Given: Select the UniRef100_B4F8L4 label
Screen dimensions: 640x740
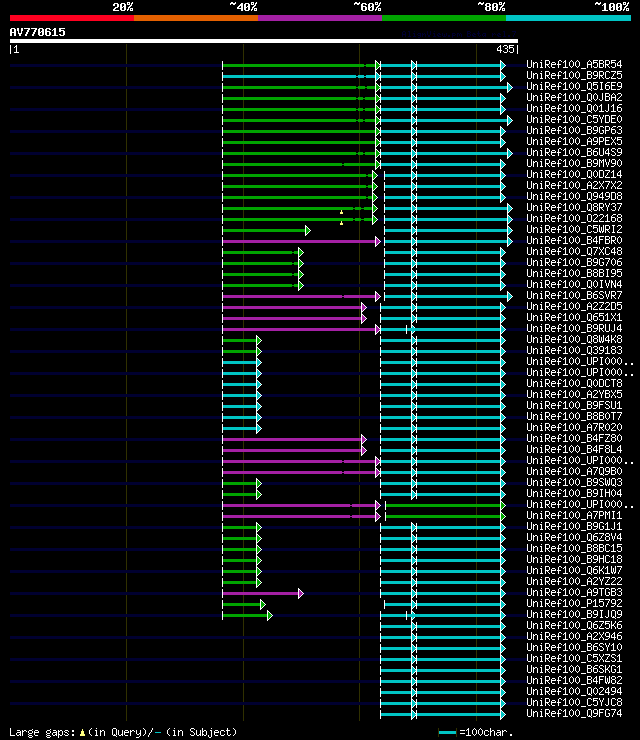Looking at the screenshot, I should click(x=574, y=449).
